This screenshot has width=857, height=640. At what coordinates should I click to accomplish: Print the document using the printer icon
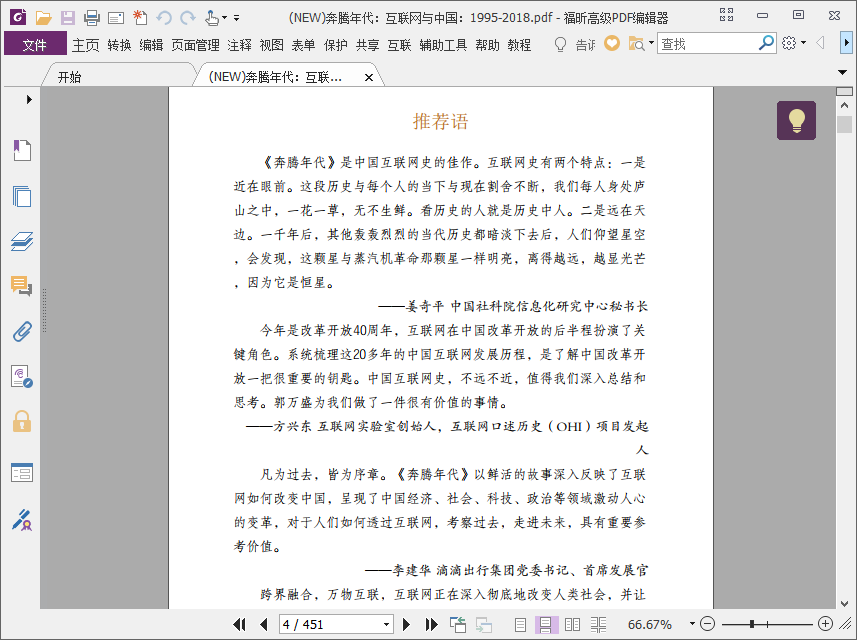(x=92, y=18)
